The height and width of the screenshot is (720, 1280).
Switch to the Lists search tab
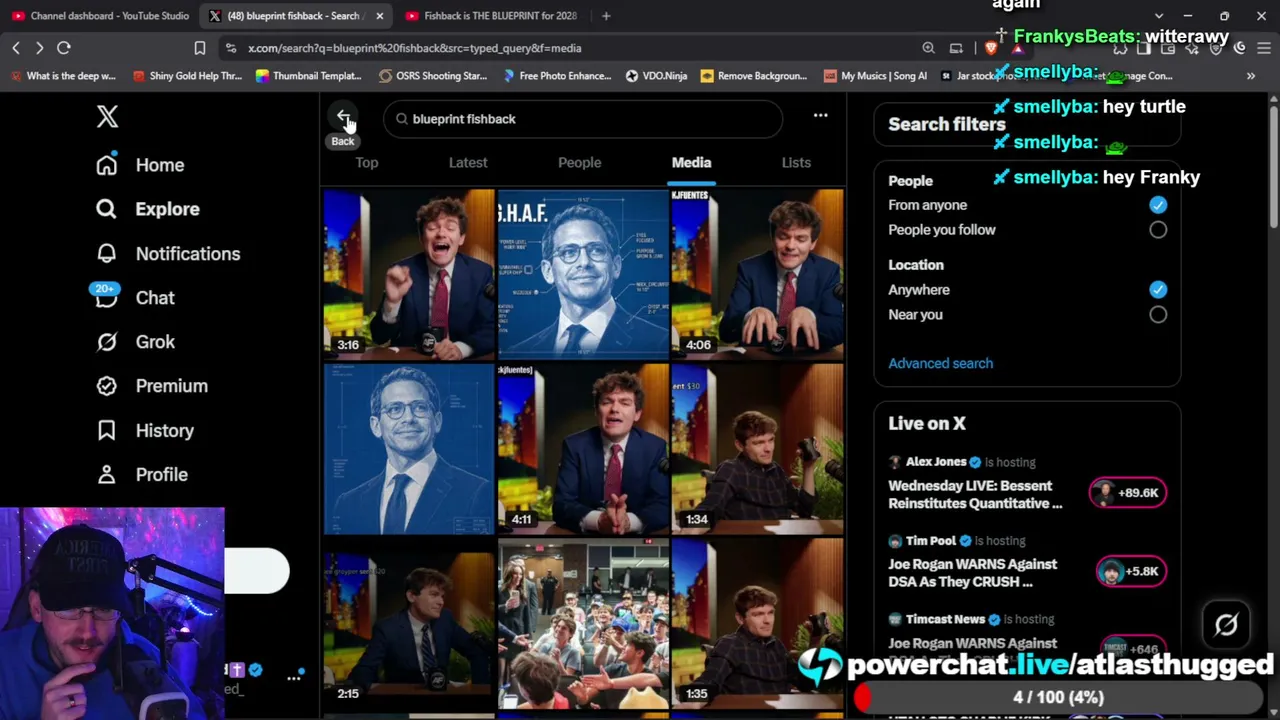(796, 163)
